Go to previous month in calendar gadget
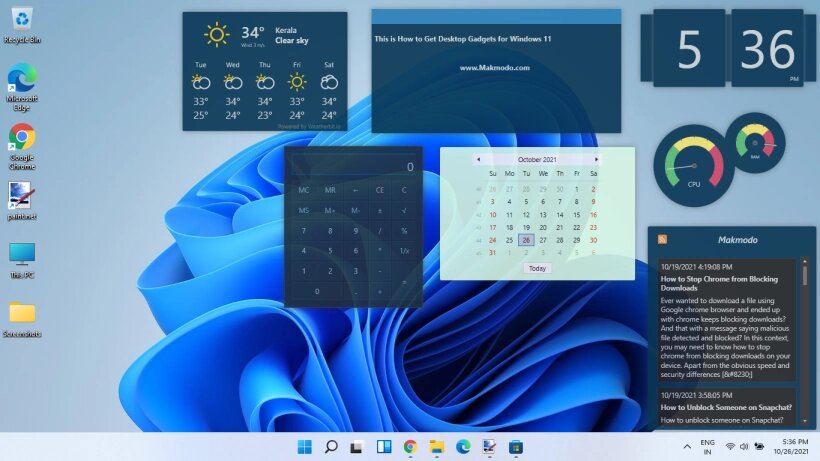Viewport: 820px width, 461px height. [x=478, y=159]
